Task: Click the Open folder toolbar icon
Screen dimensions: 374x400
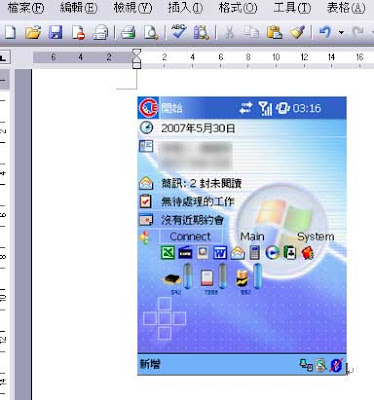Action: coord(33,33)
